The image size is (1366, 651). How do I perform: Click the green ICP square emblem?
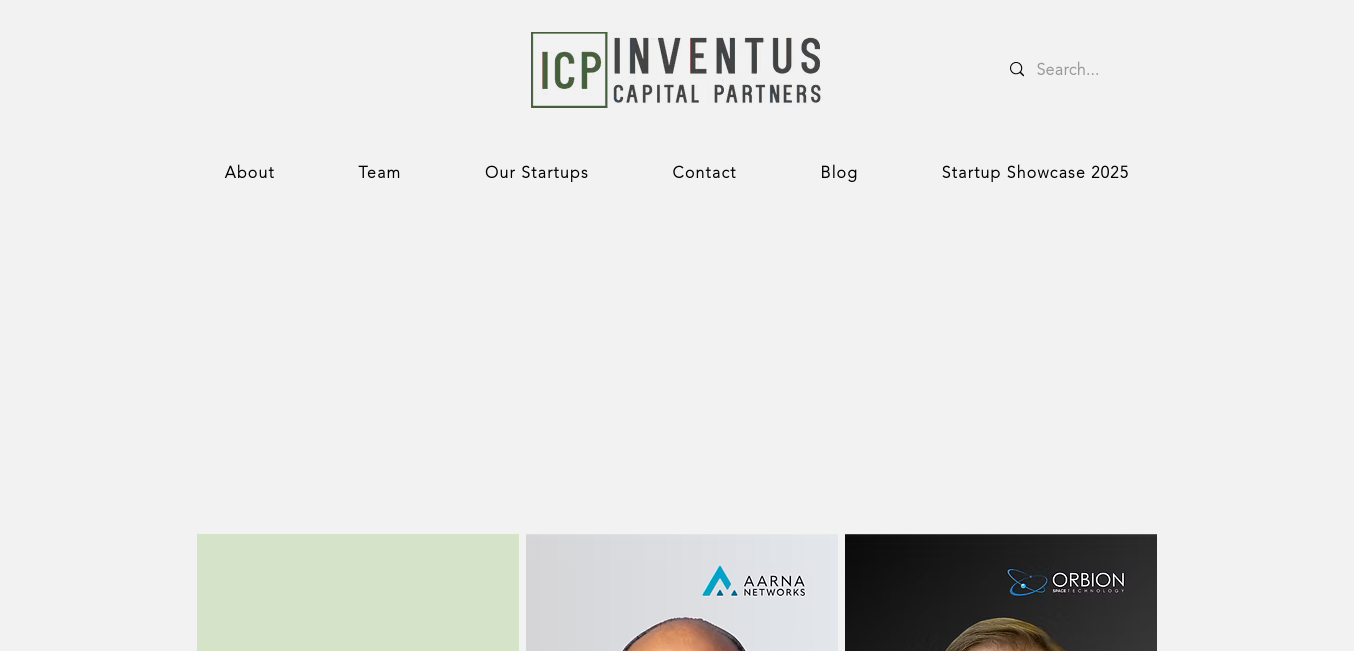click(x=569, y=70)
